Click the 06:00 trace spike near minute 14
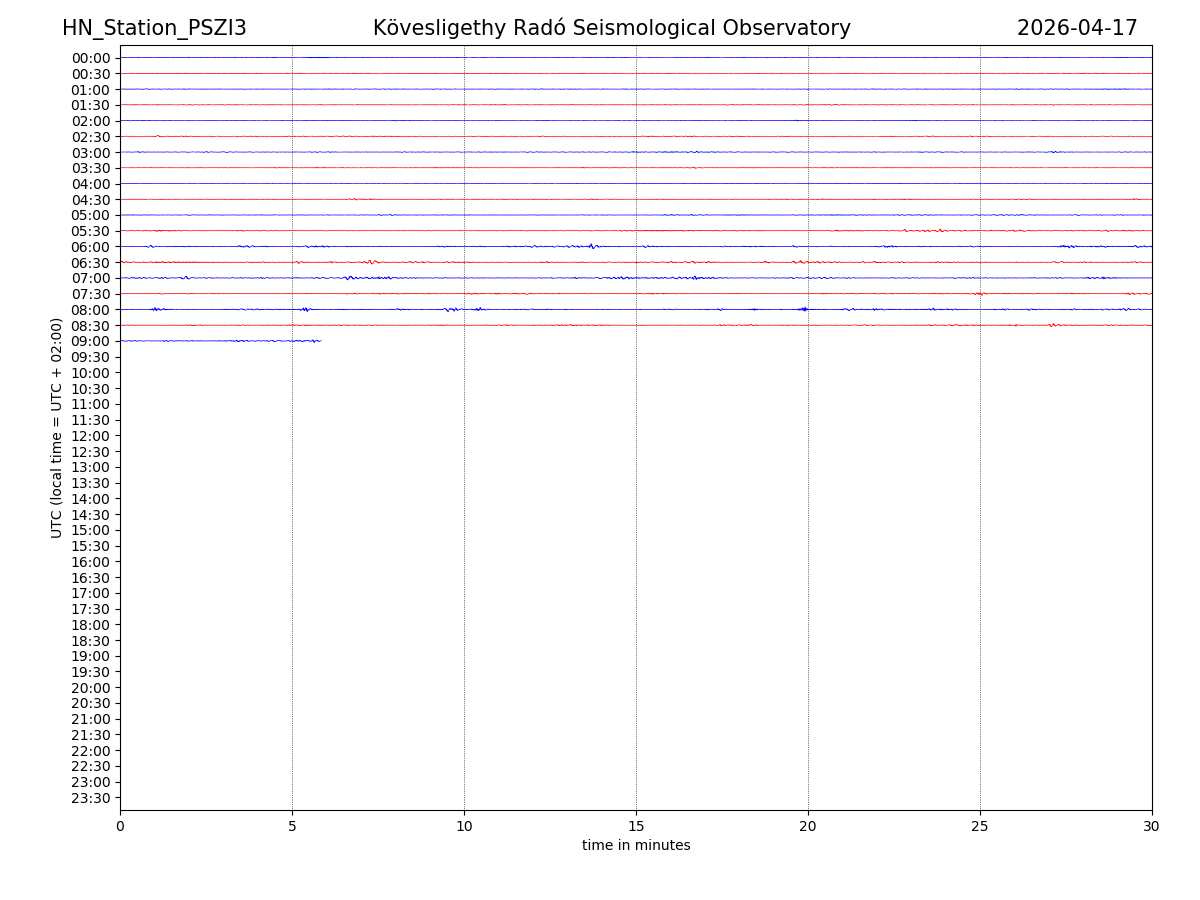This screenshot has width=1200, height=900. click(x=592, y=246)
